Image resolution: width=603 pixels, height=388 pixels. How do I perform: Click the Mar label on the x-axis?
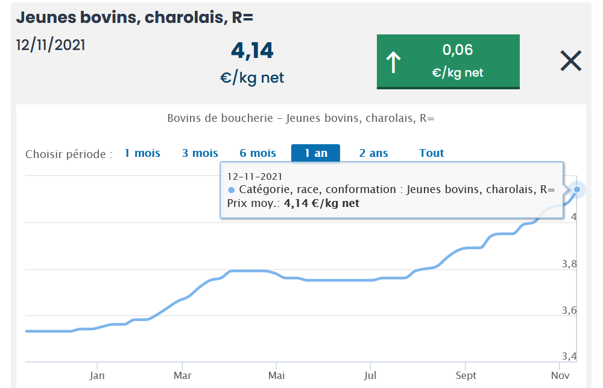(x=182, y=375)
